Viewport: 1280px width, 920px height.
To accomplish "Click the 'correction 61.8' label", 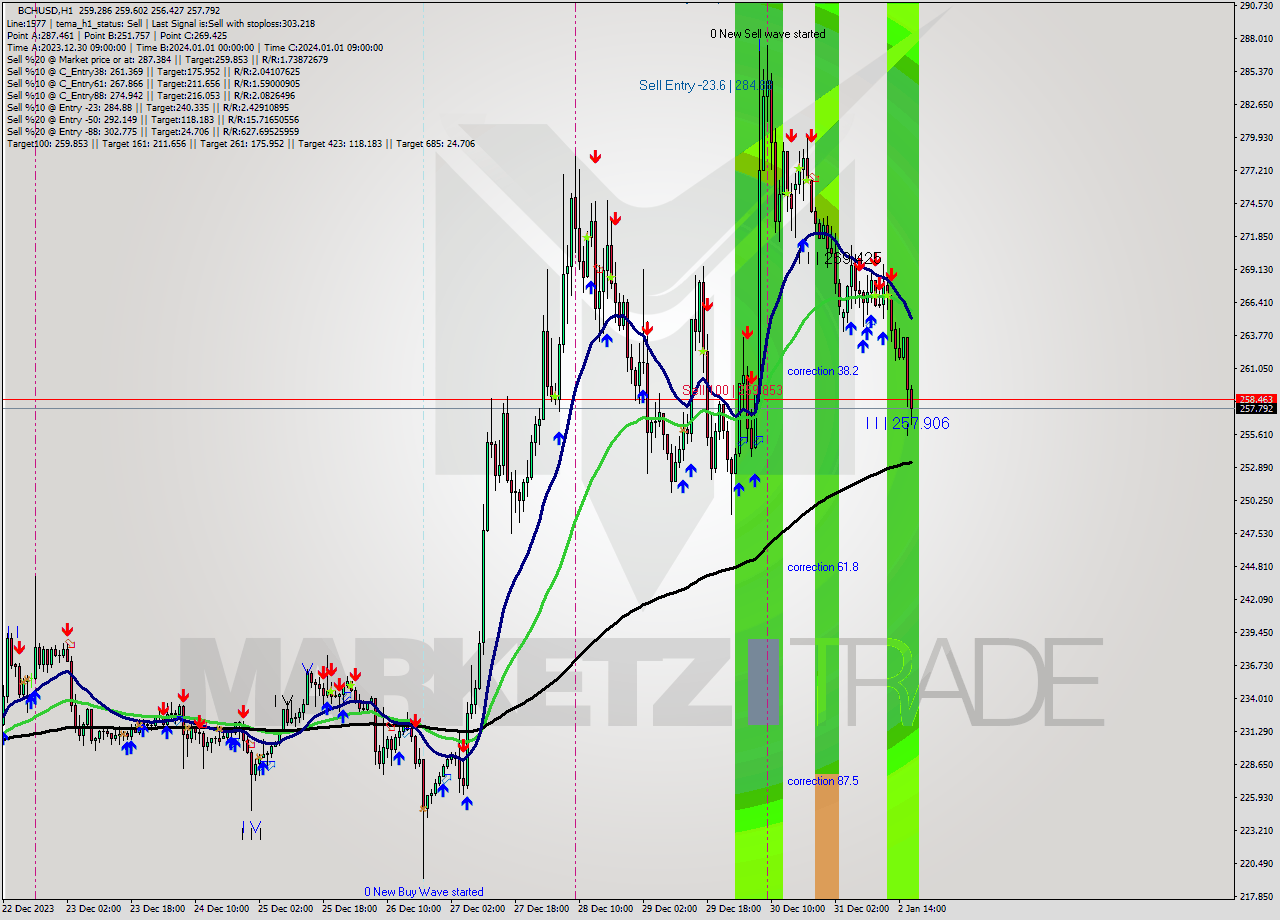I will 822,567.
